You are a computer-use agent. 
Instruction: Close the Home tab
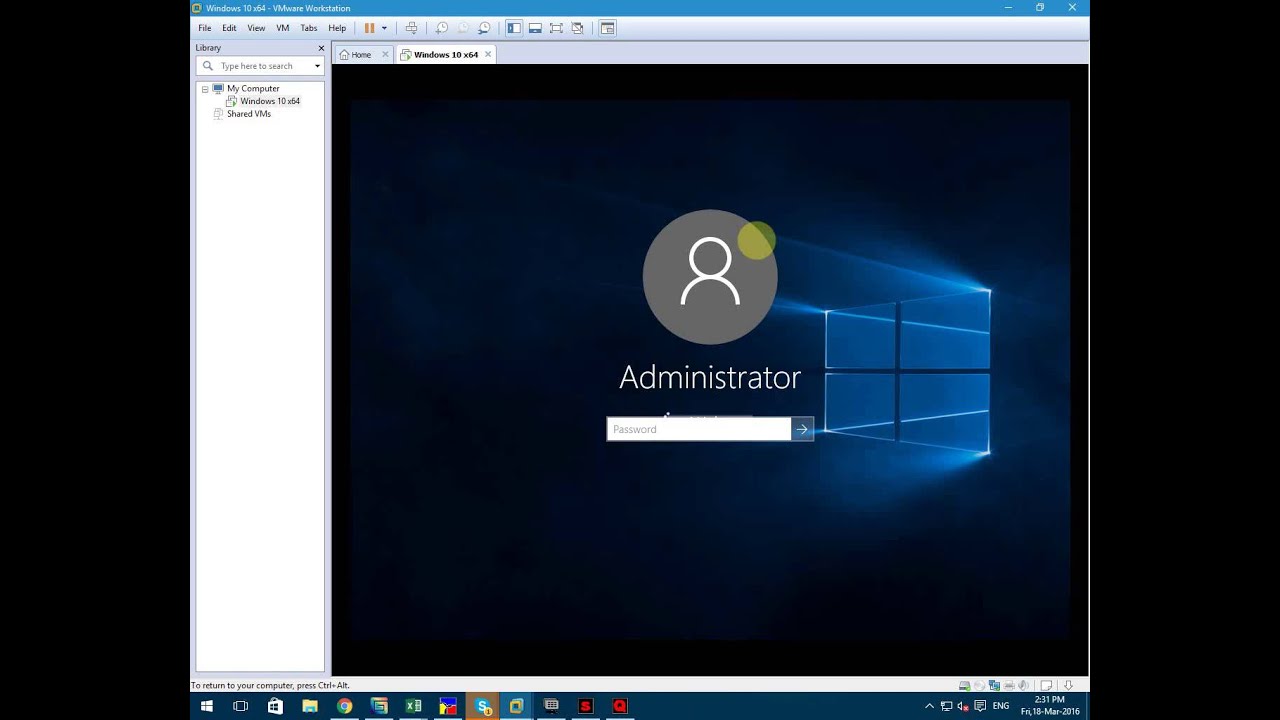coord(385,55)
